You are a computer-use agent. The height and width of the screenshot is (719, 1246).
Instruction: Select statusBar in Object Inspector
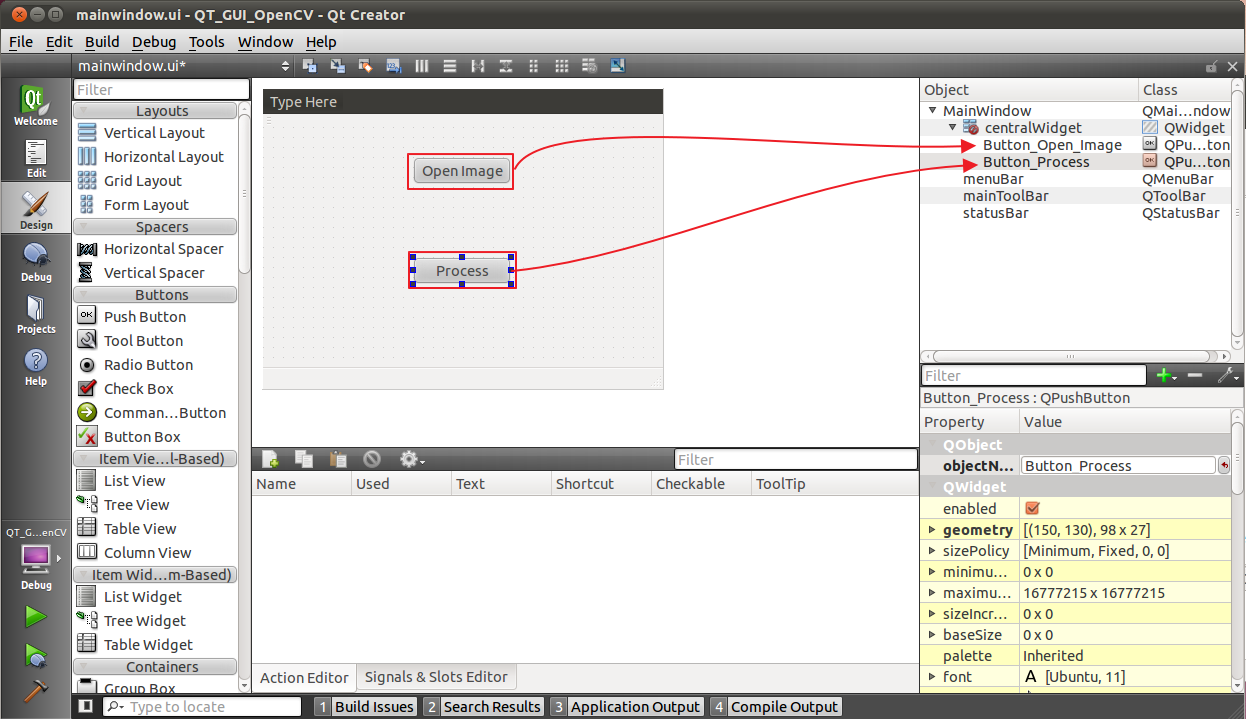(x=995, y=213)
